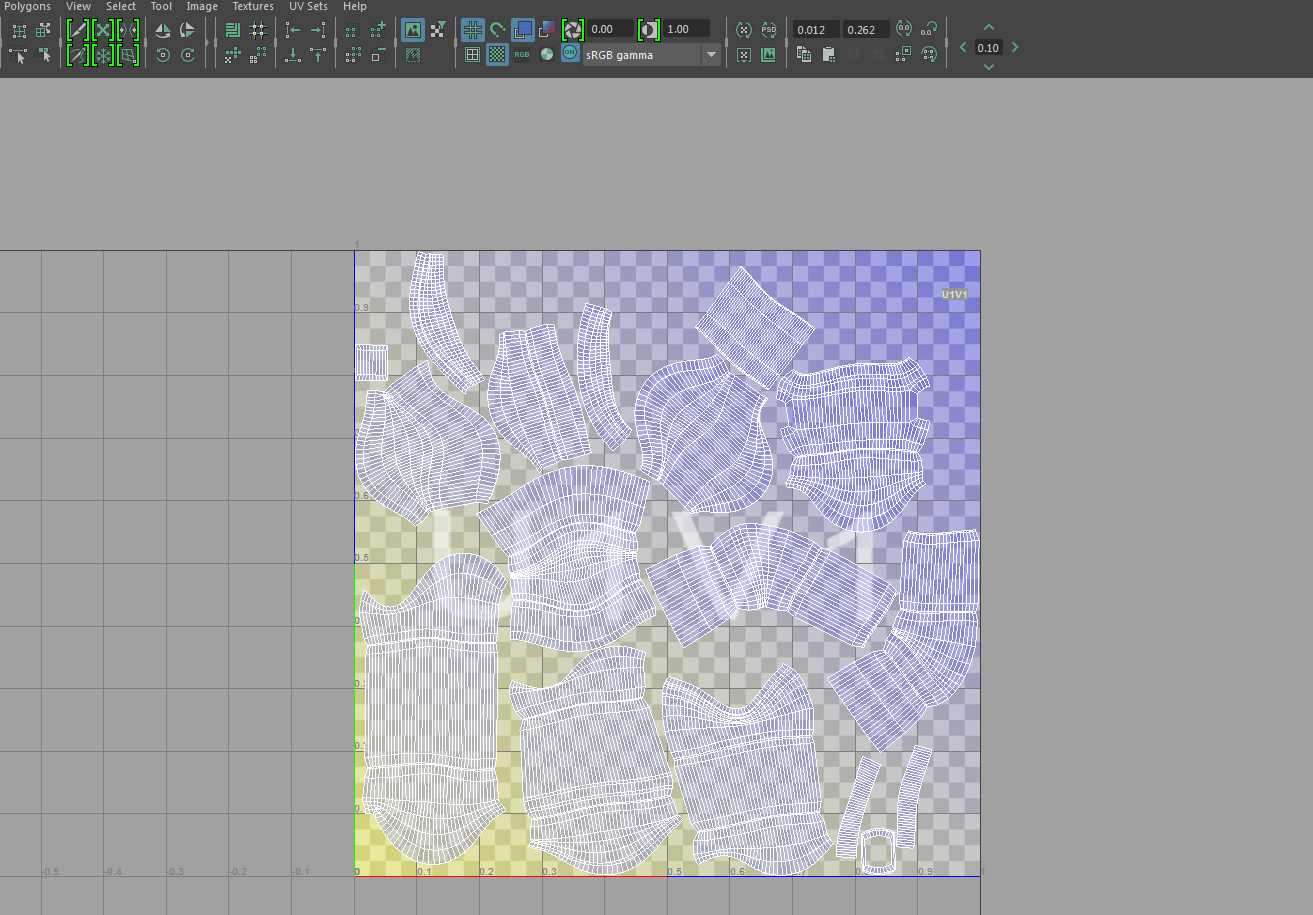Select the X-shaped Sew UV brush
1313x915 pixels.
point(103,30)
